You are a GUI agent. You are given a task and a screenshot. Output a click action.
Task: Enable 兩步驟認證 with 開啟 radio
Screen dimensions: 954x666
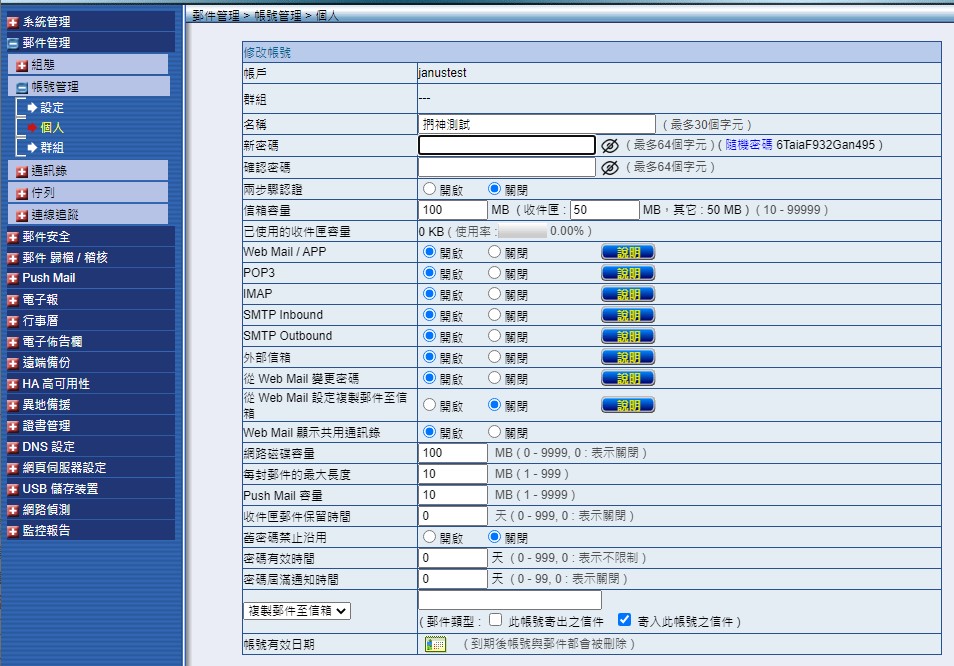click(430, 189)
